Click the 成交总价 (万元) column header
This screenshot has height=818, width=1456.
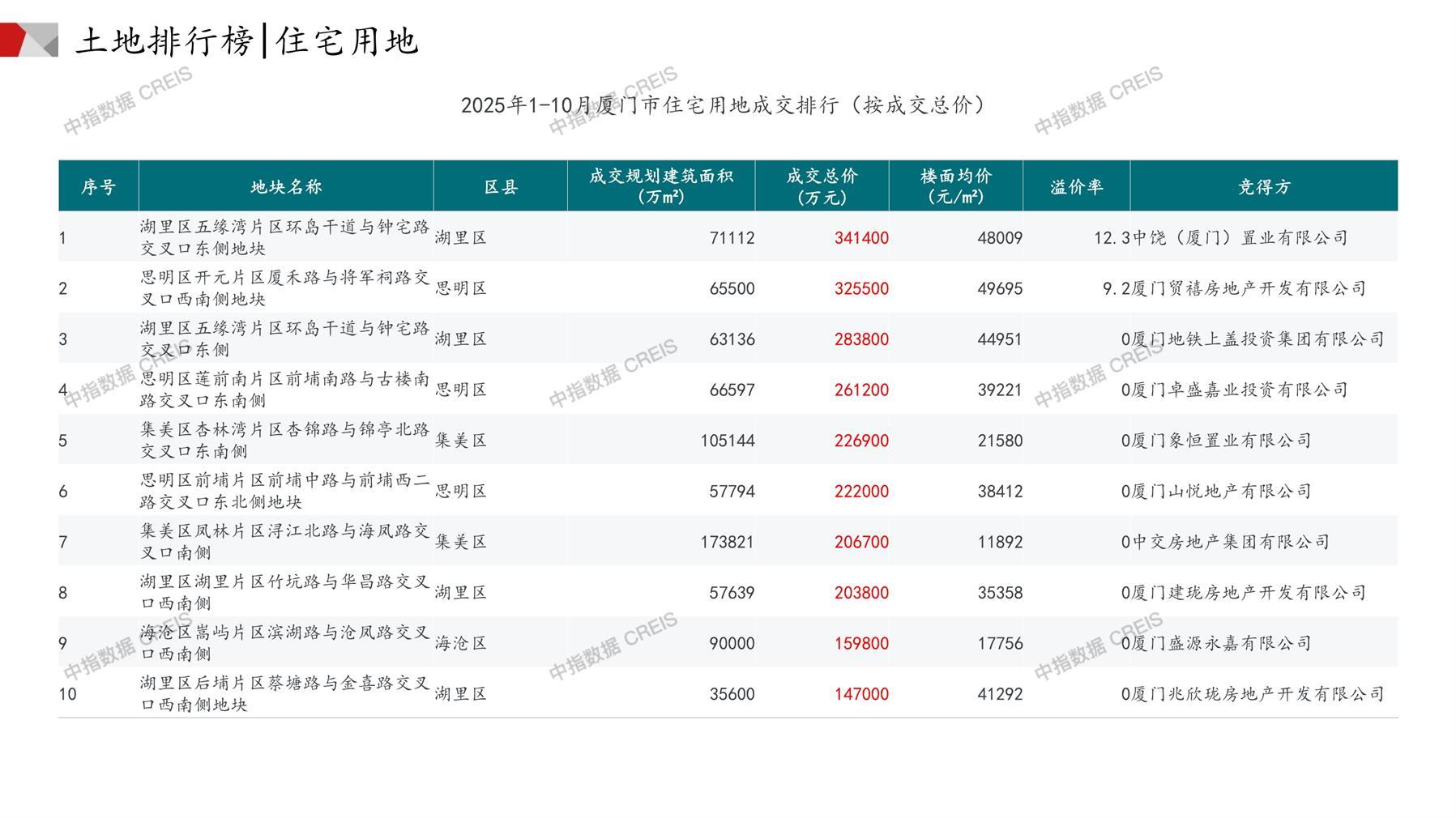pos(821,186)
